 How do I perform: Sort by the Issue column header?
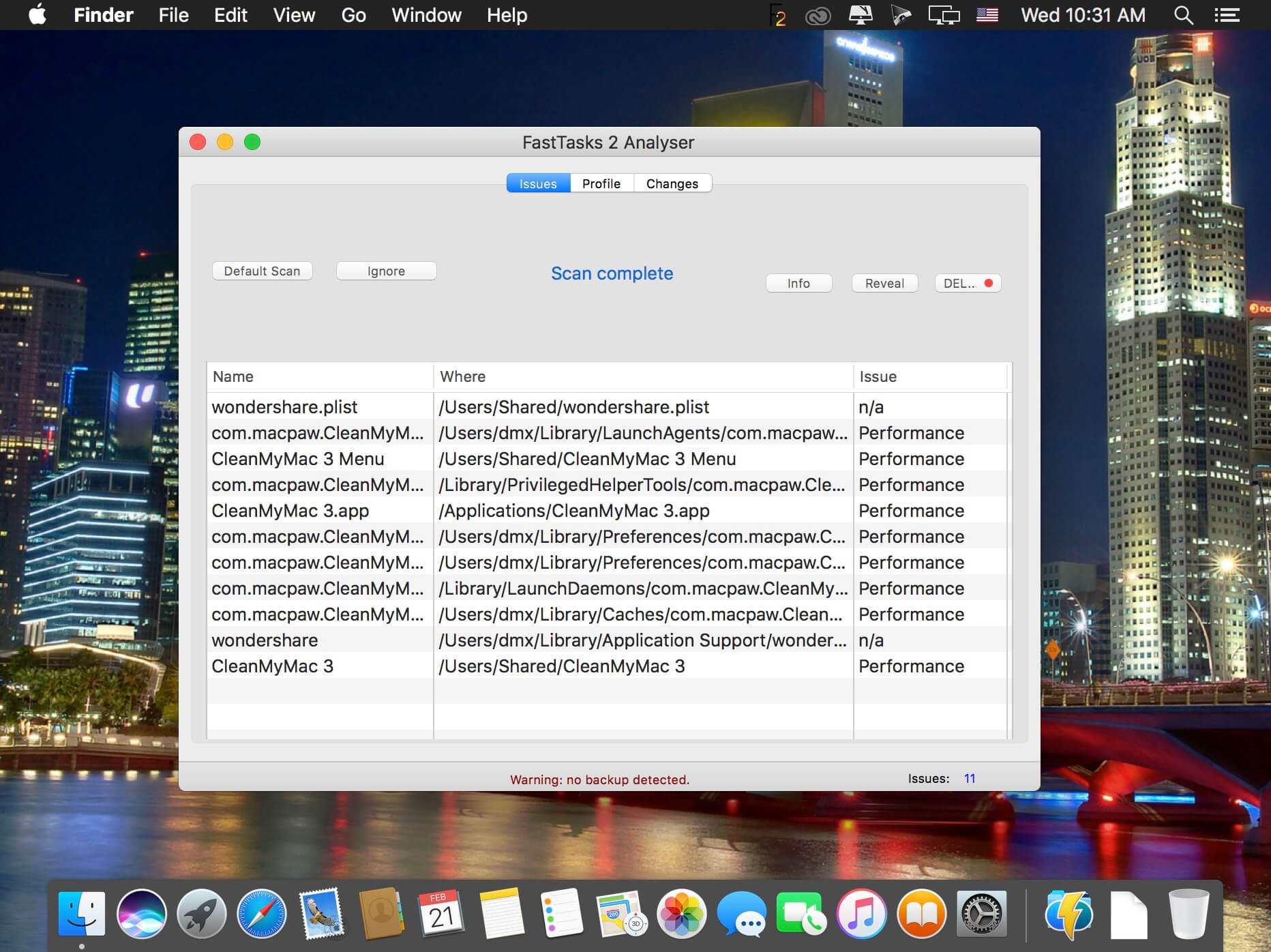pyautogui.click(x=930, y=376)
